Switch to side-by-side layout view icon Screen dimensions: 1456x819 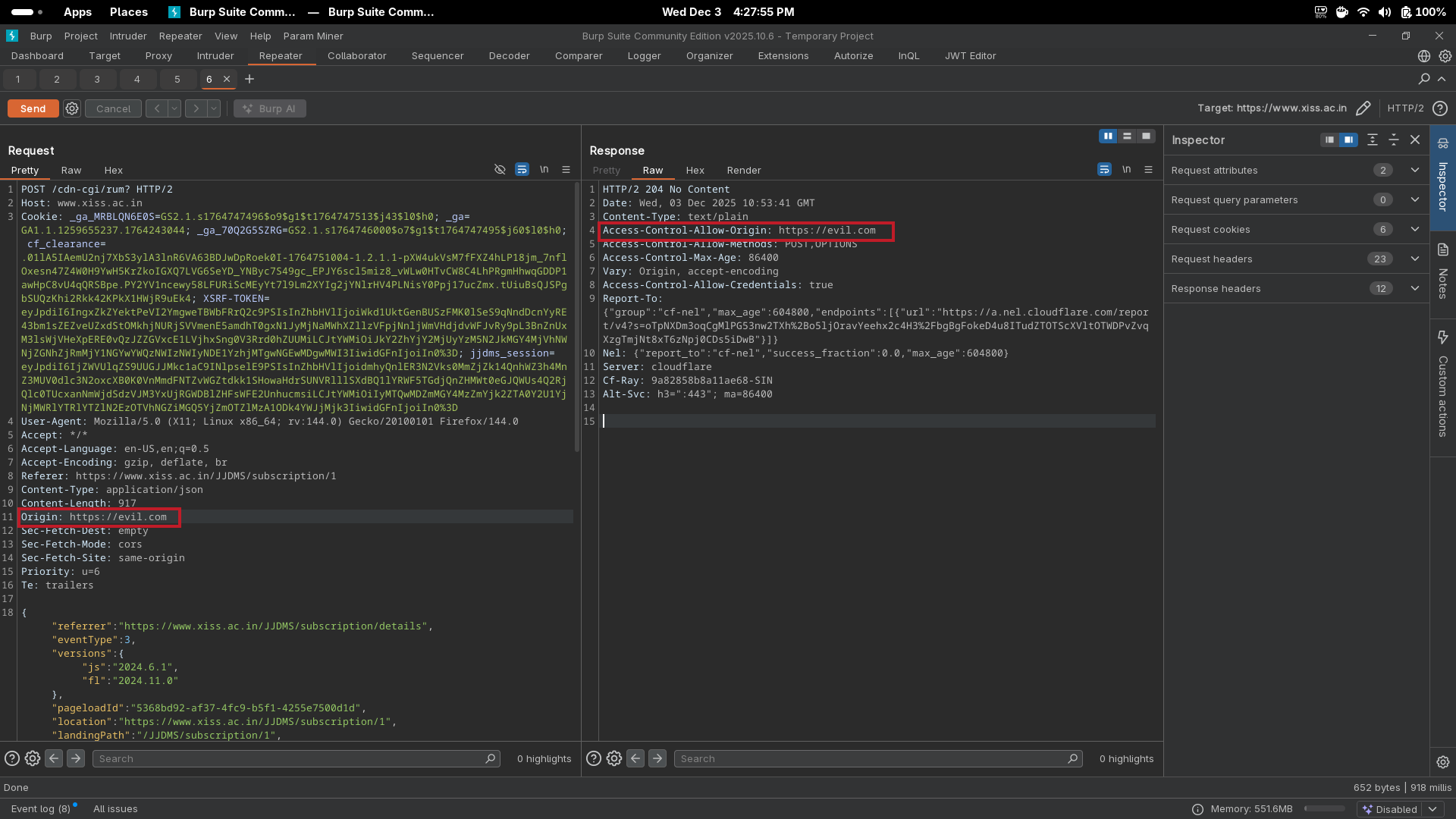1108,136
